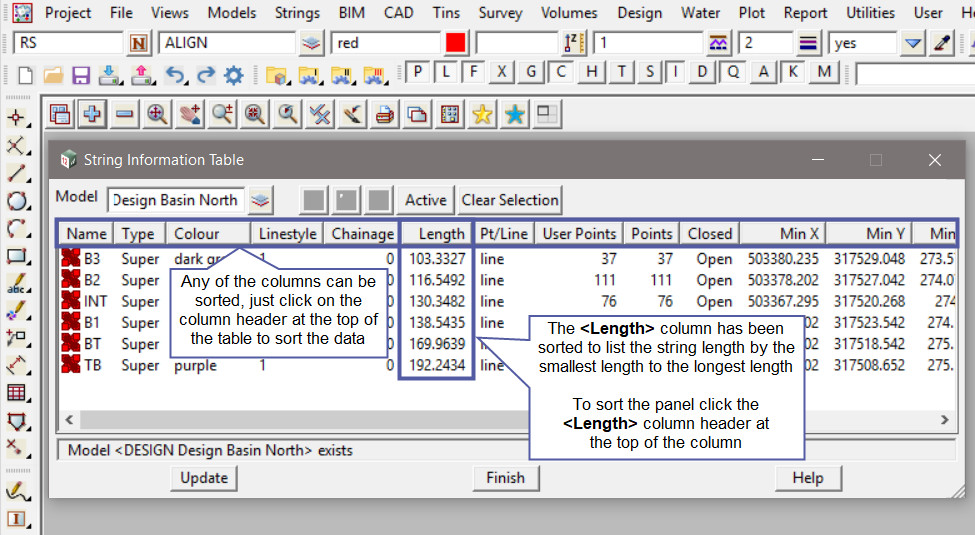
Task: Open model picker beside Design Basin North
Action: point(261,200)
